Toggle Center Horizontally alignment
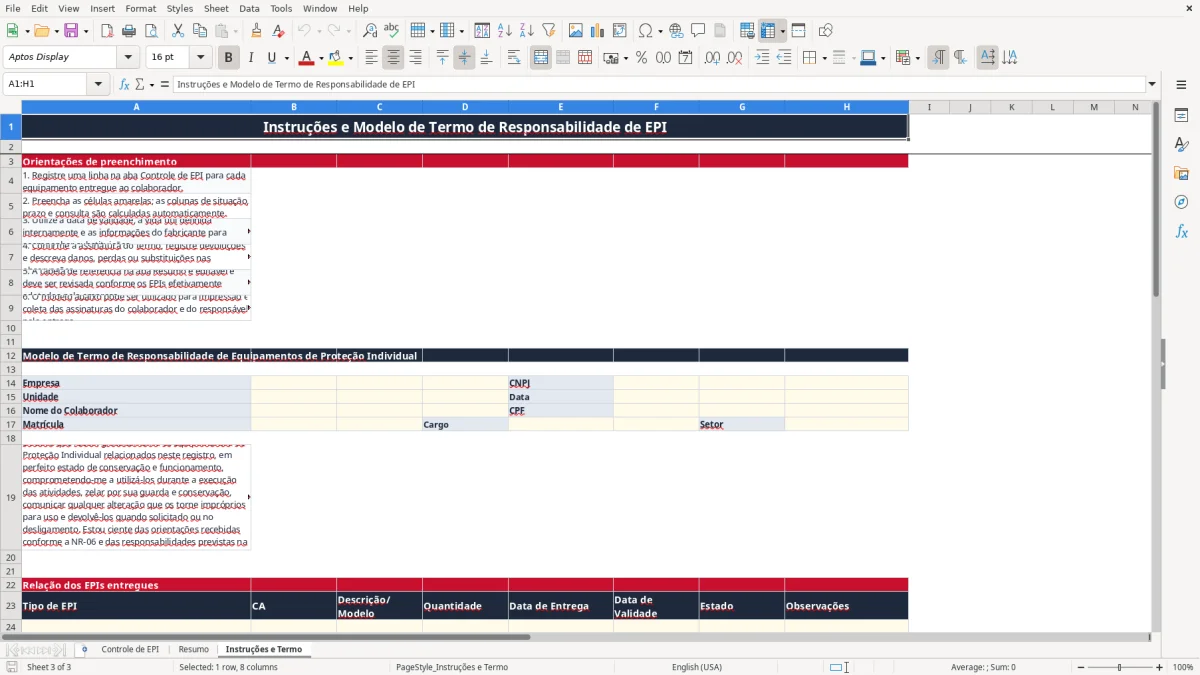 click(x=393, y=58)
